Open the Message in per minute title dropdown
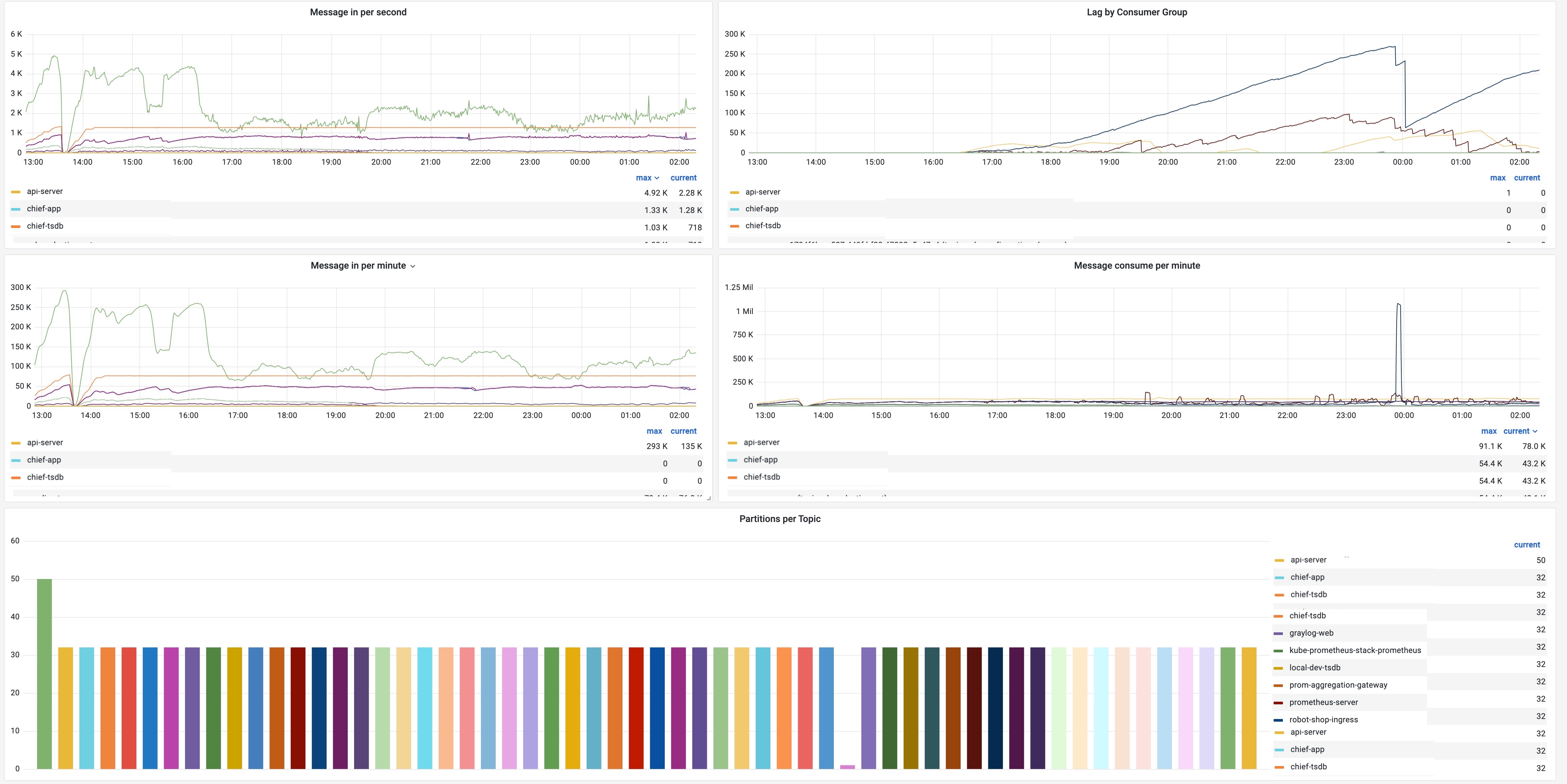Viewport: 1567px width, 784px height. click(412, 266)
